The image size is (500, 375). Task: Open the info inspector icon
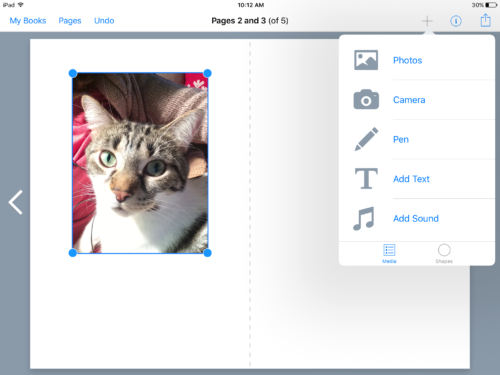(x=456, y=21)
